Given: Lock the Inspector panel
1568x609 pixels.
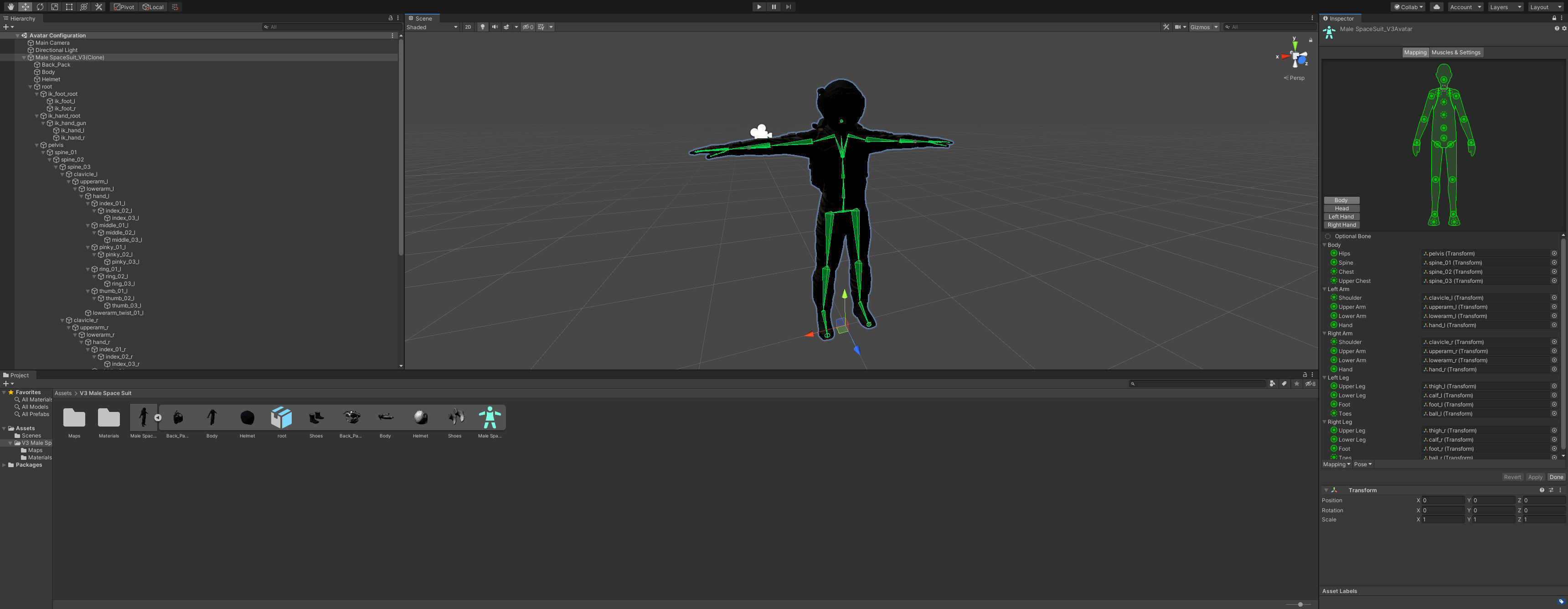Looking at the screenshot, I should (x=1554, y=18).
